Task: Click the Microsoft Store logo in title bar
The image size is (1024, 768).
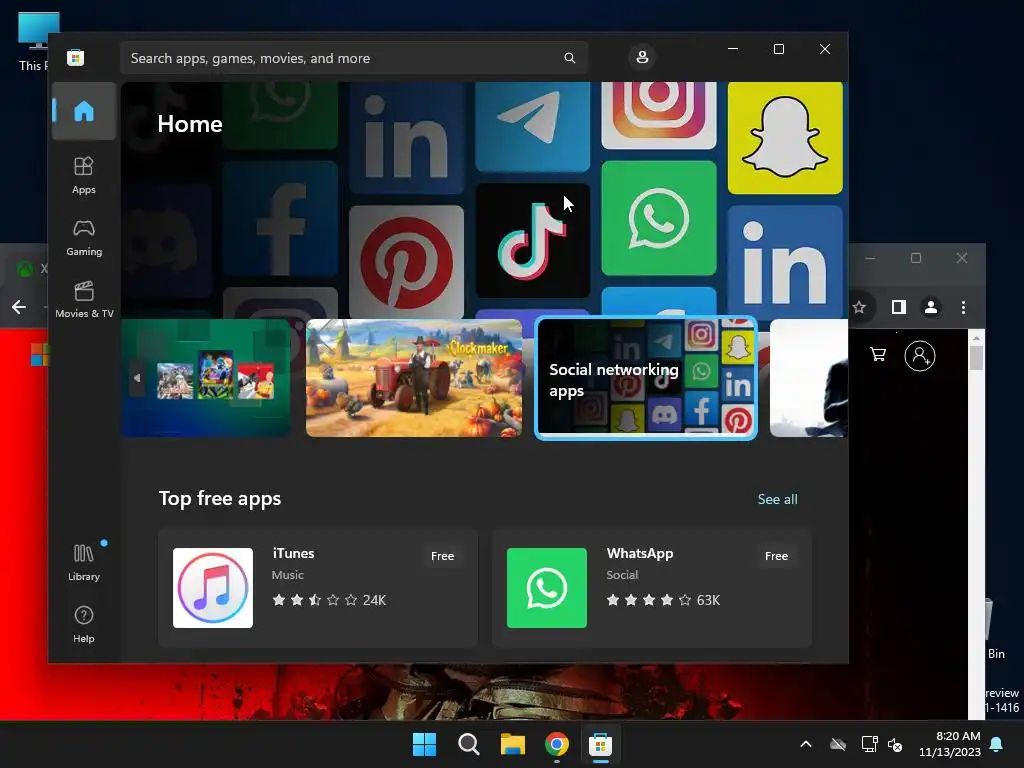Action: tap(75, 57)
